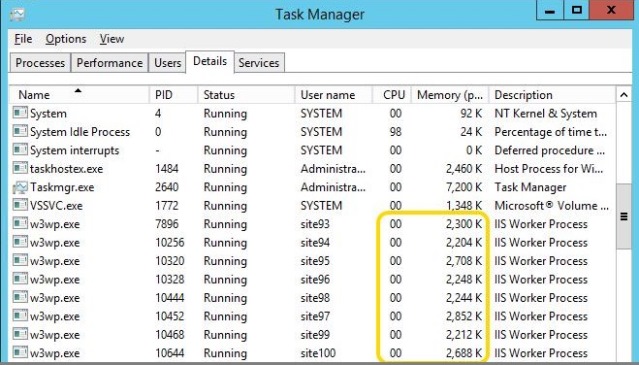Click the NT Kernel & System description
Image resolution: width=639 pixels, height=365 pixels.
546,113
